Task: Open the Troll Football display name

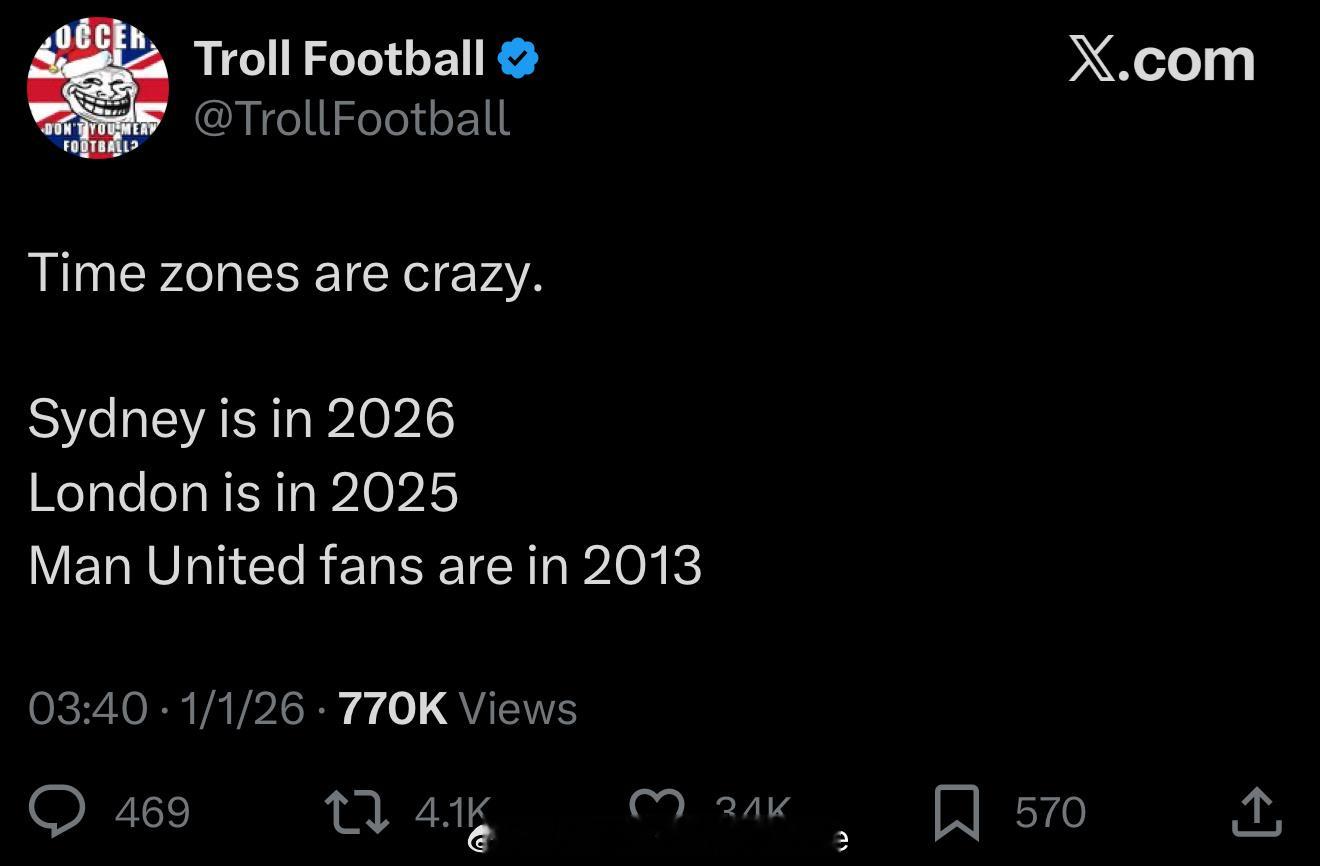Action: click(339, 59)
